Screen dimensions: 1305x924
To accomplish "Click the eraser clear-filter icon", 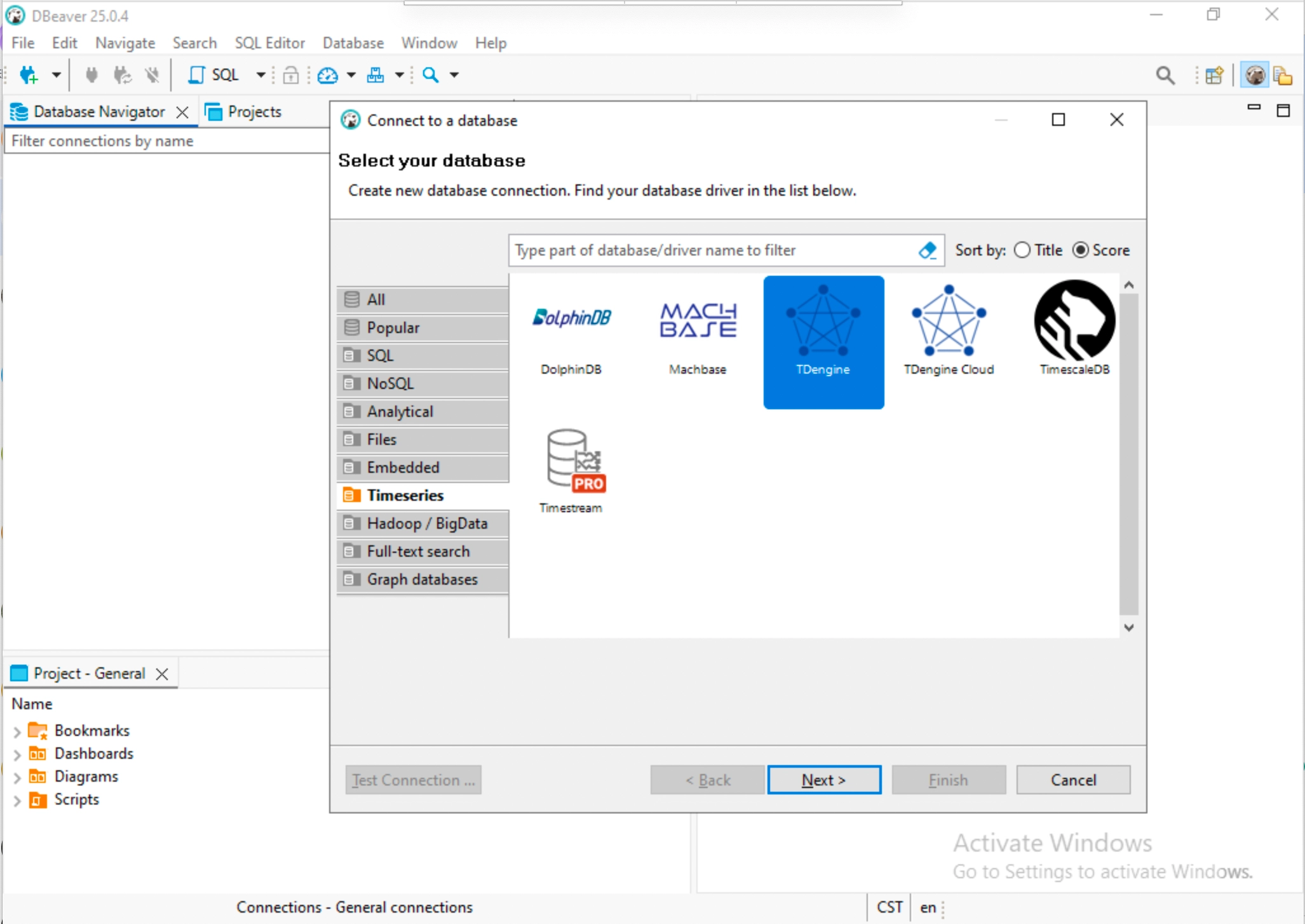I will (928, 250).
